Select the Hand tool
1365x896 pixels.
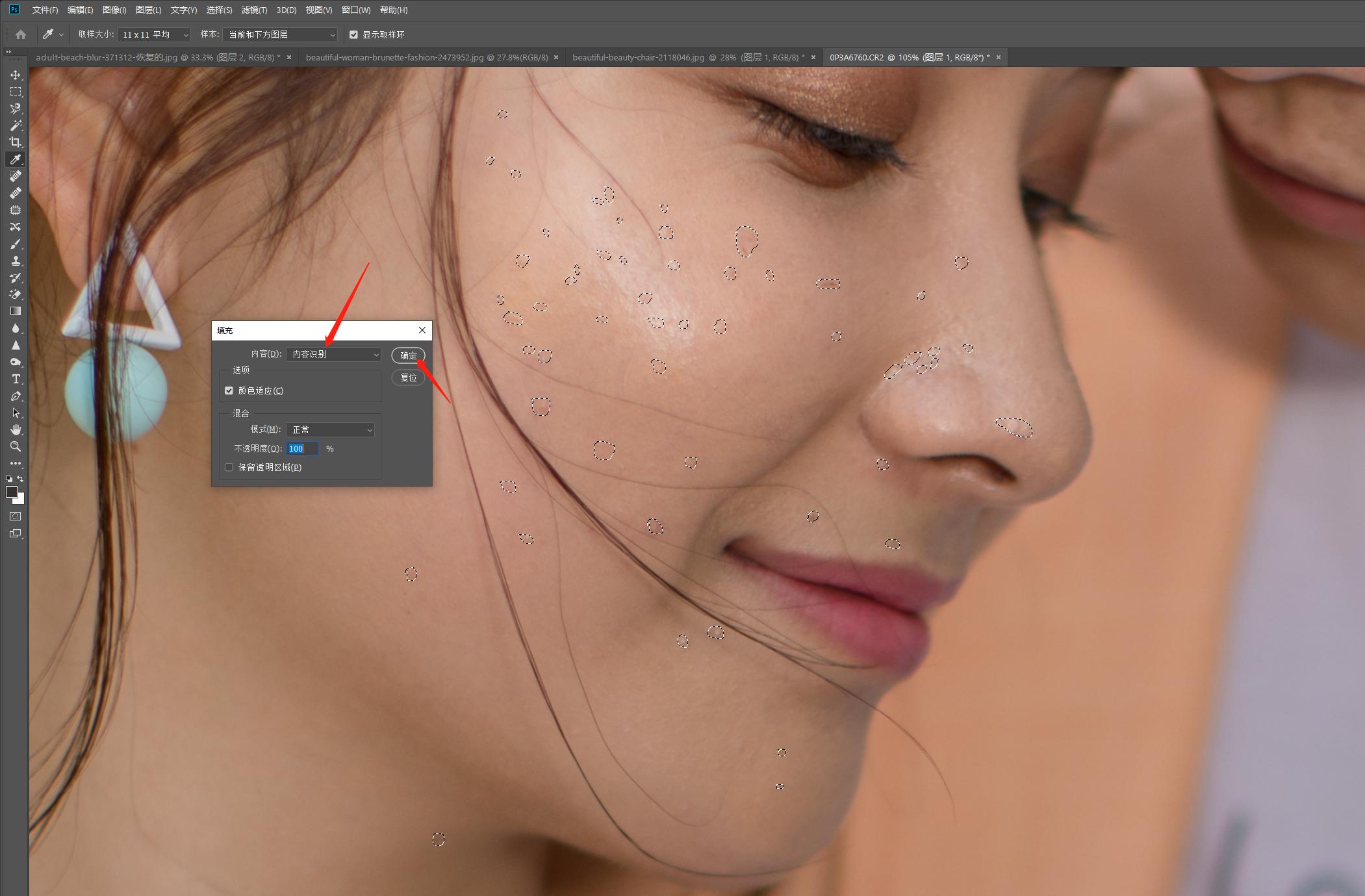16,429
